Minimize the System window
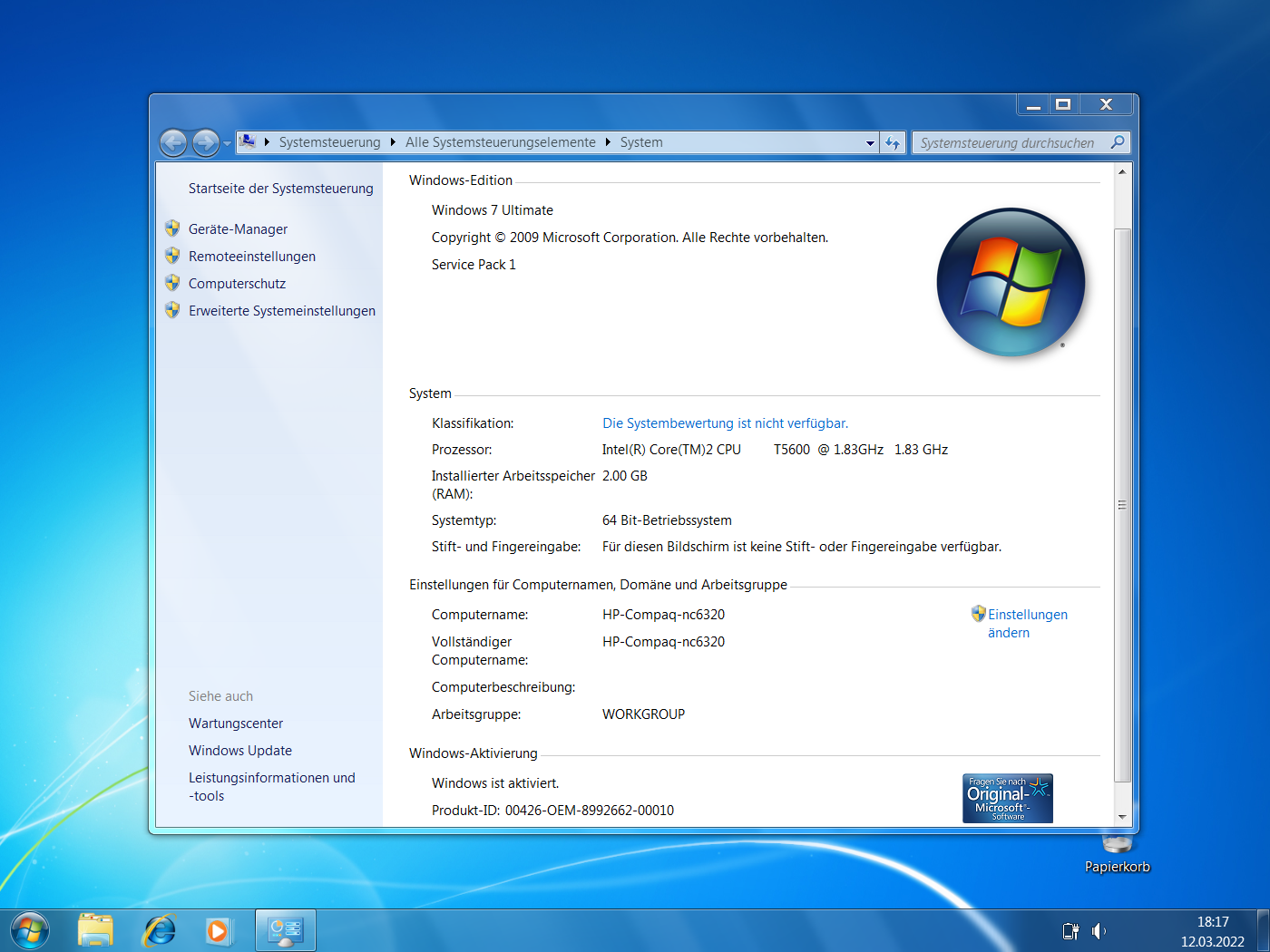Screen dimensions: 1270x952 (x=1033, y=104)
